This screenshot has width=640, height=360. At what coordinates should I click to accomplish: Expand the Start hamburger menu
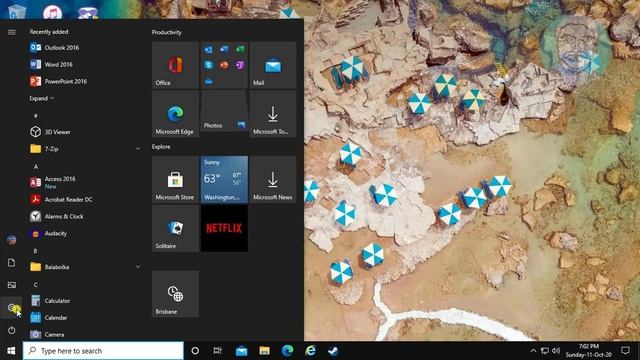(x=11, y=32)
